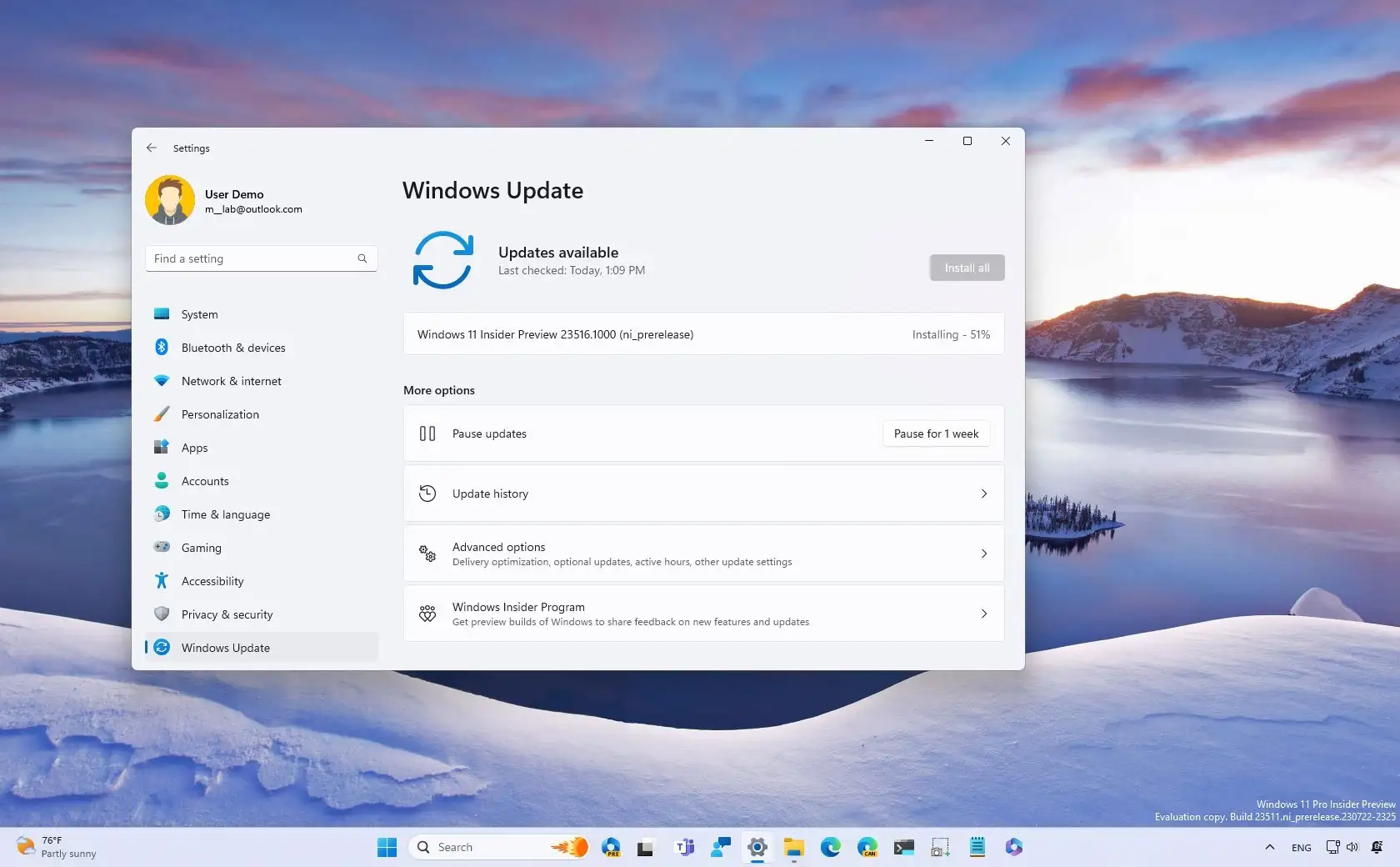Select Bluetooth & devices in the sidebar
Screen dimensions: 1400x867
click(233, 348)
